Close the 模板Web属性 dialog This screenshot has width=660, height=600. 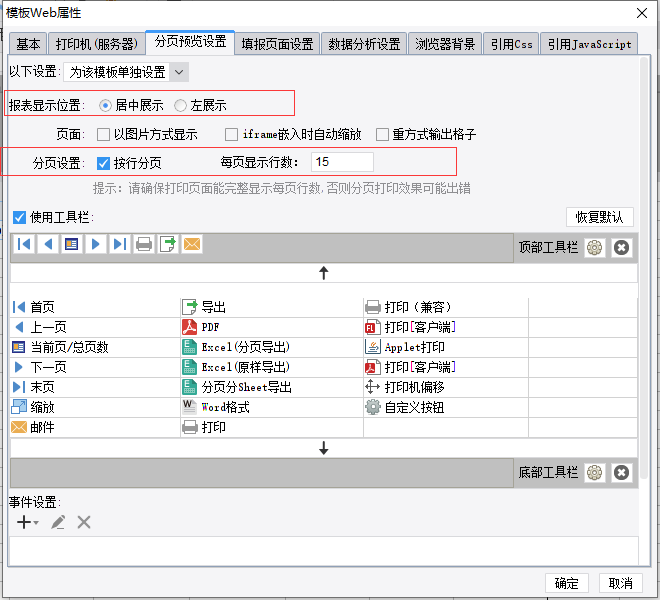tap(641, 13)
